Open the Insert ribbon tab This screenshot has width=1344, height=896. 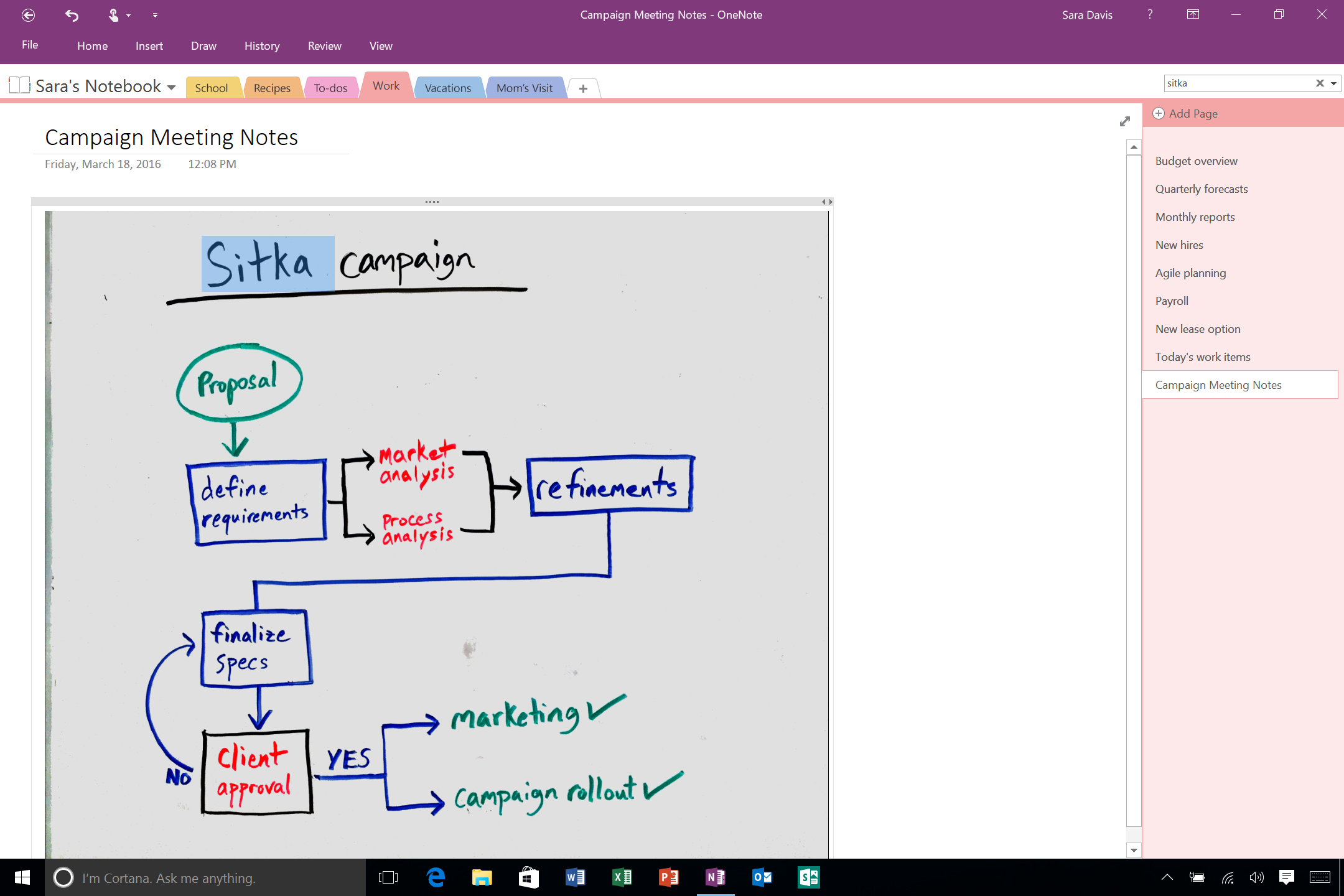pos(149,46)
